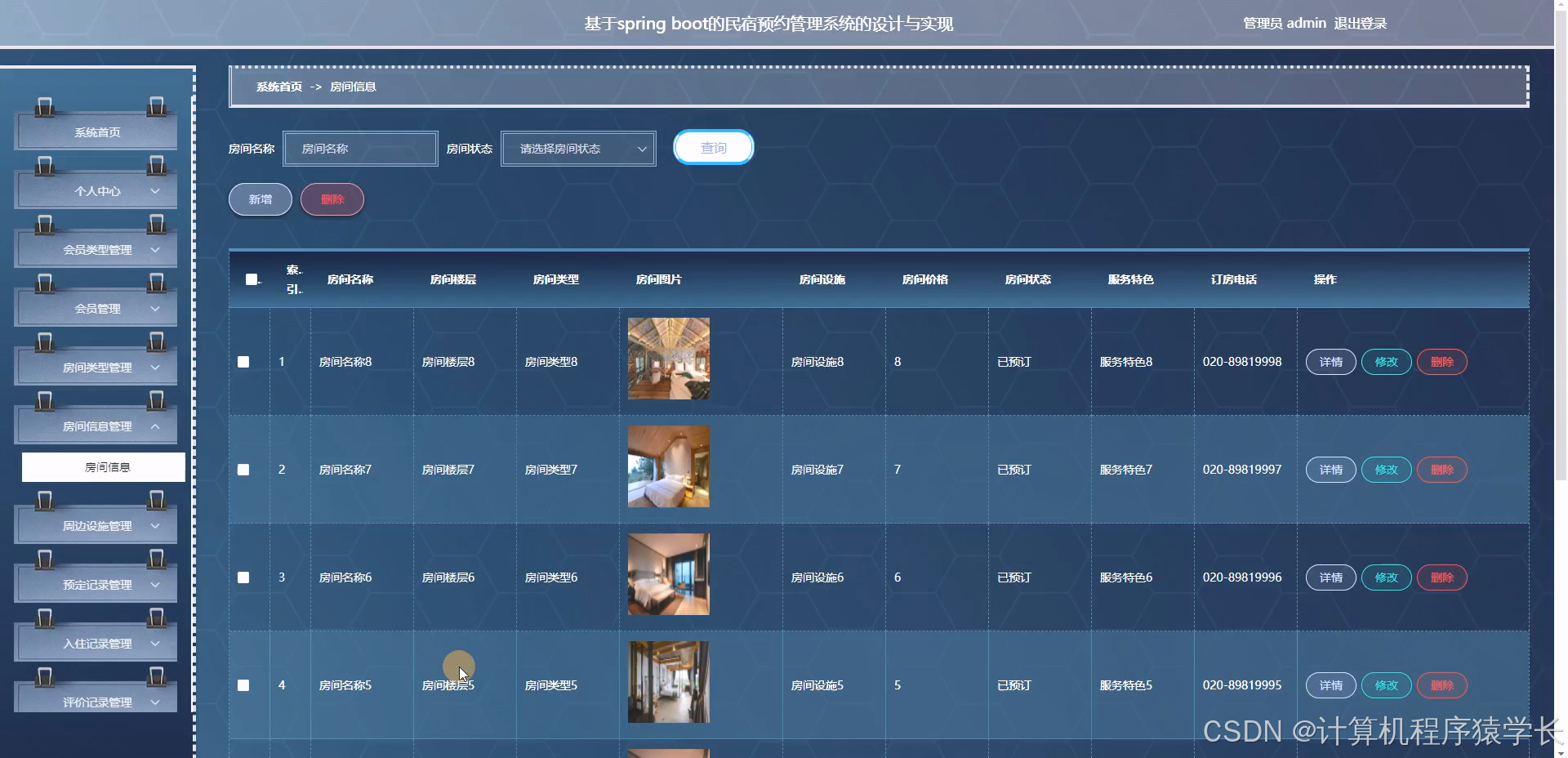Toggle the select-all header checkbox

(x=251, y=279)
